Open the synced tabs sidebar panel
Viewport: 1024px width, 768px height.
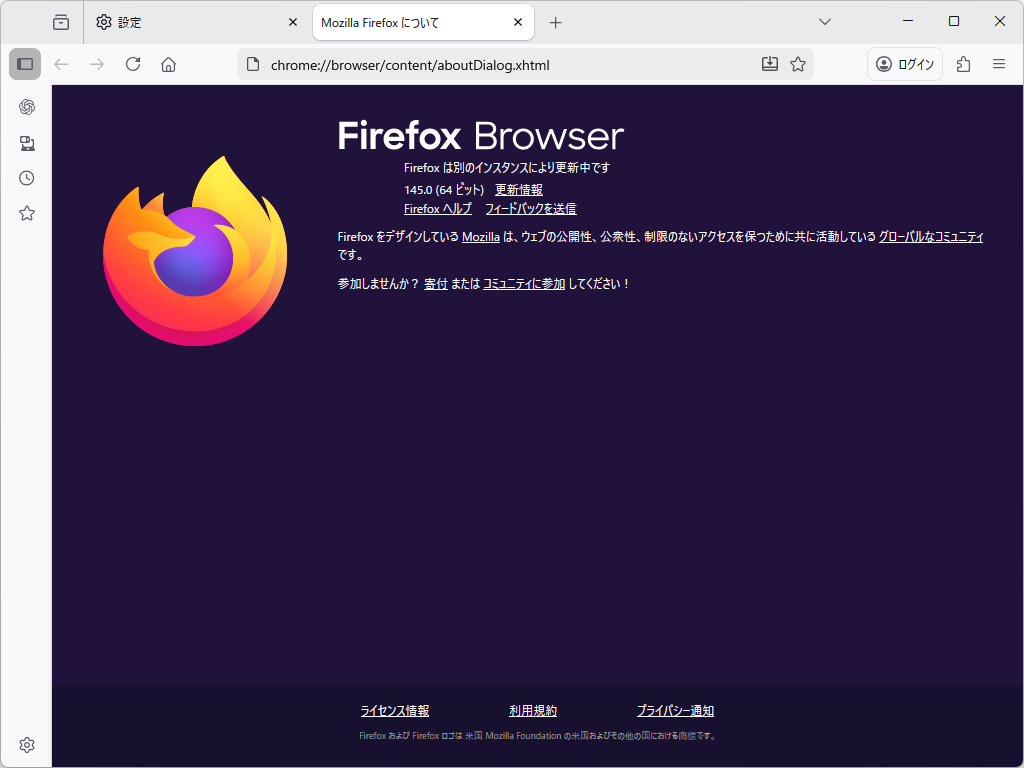(26, 143)
